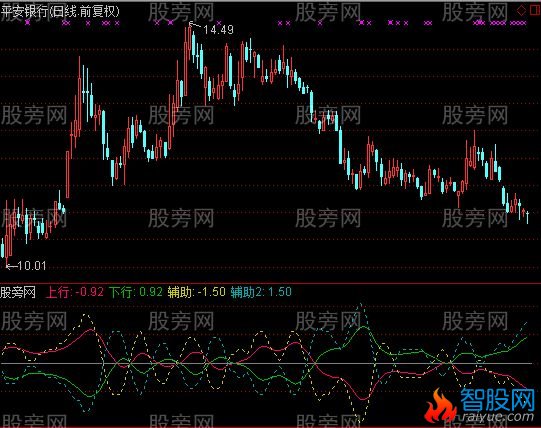Click the 10.01 low price label
This screenshot has height=428, width=541.
(x=31, y=265)
